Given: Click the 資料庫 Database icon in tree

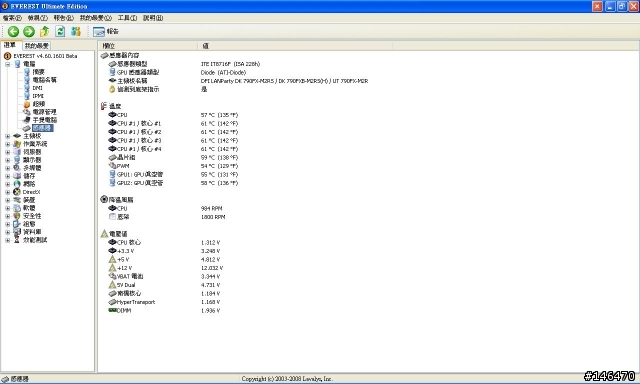Looking at the screenshot, I should pos(17,232).
